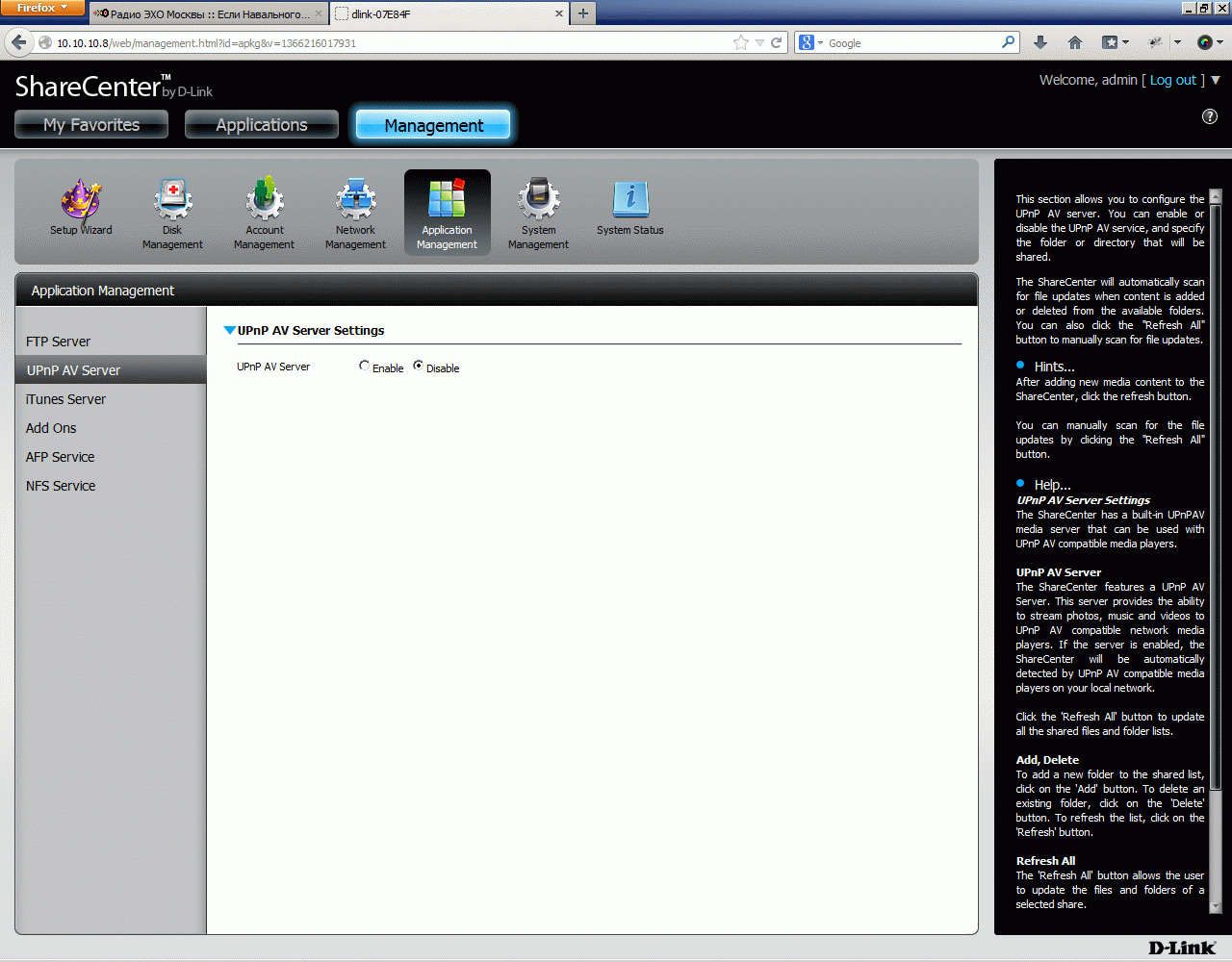Click the Application Management panel header text

[x=103, y=291]
